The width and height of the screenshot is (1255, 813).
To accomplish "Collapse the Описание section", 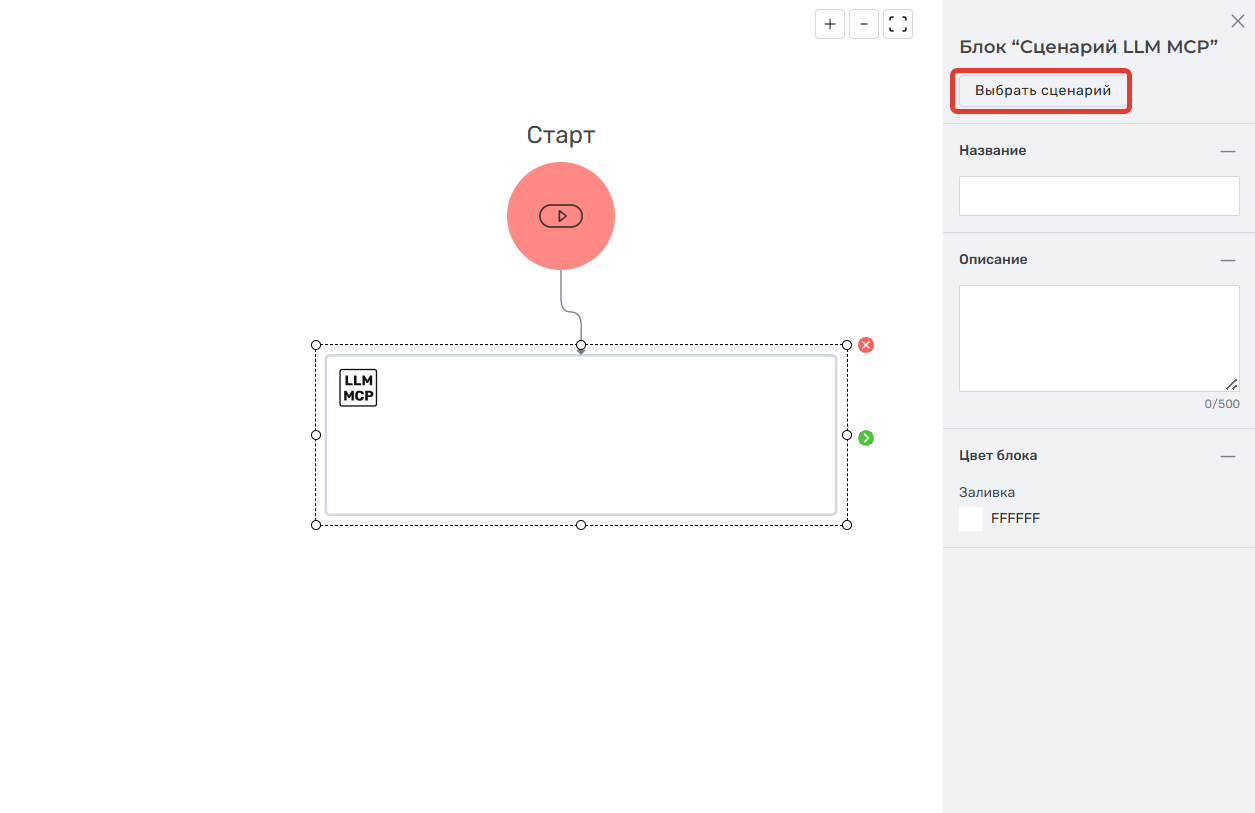I will click(x=1227, y=260).
